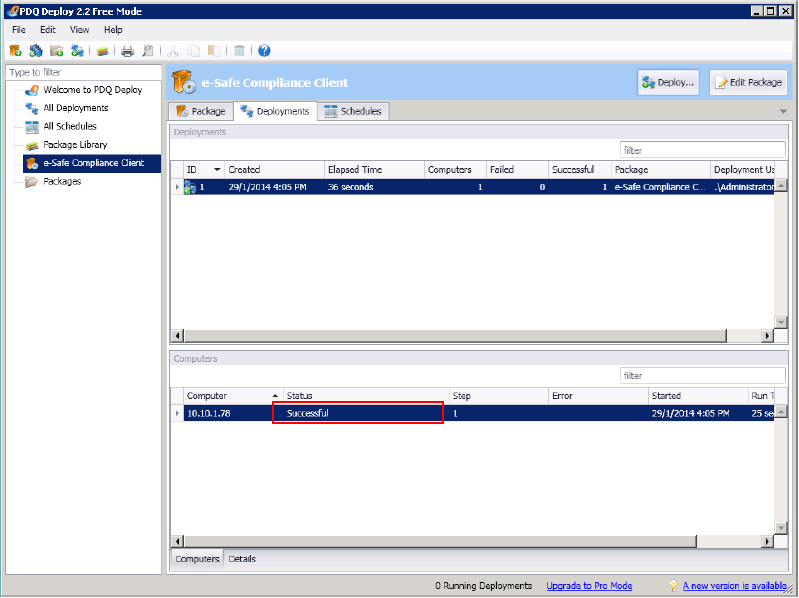Click the lightbulb new version icon

(x=674, y=586)
